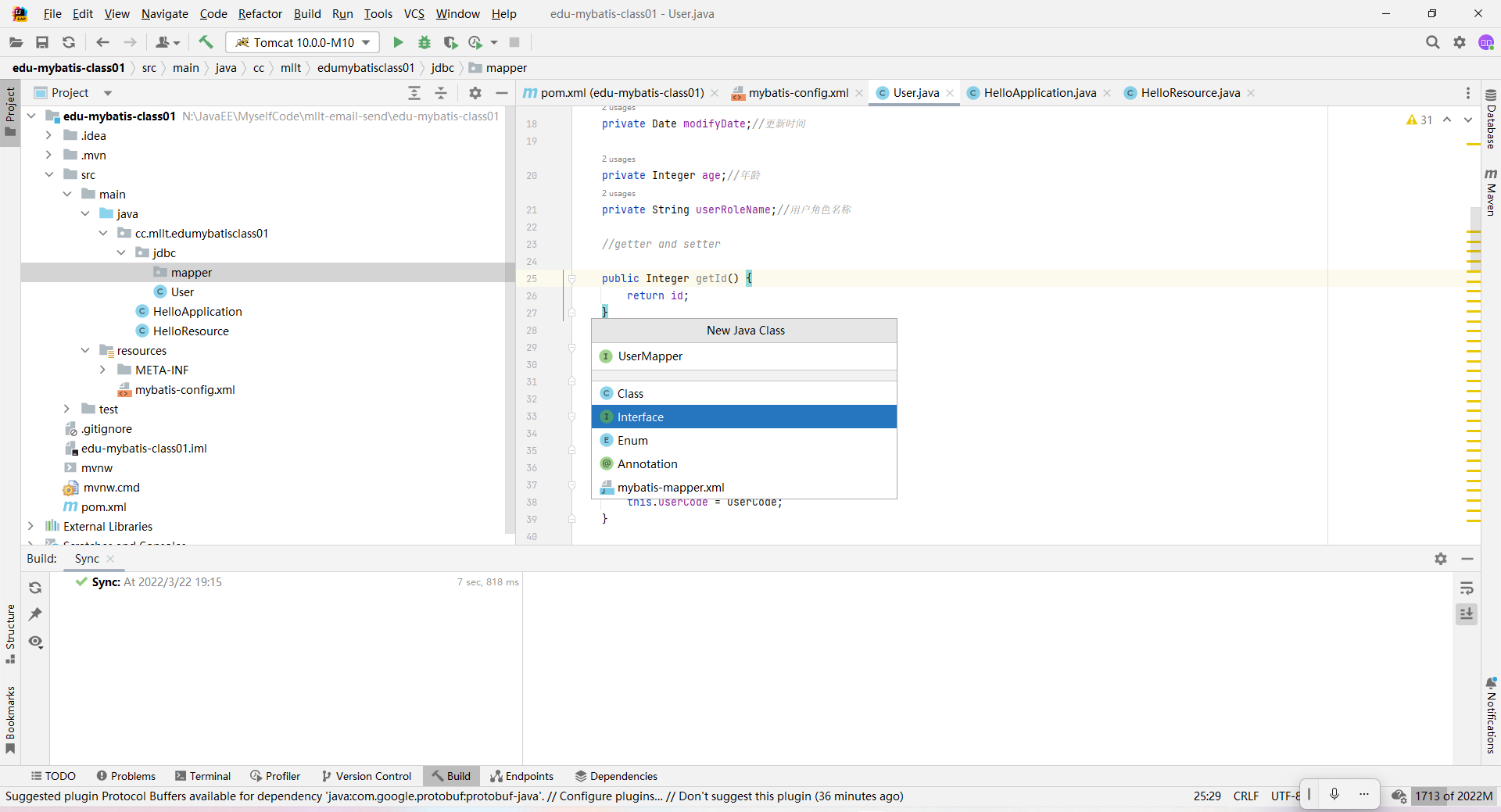Viewport: 1501px width, 812px height.
Task: Close the User.java editor tab
Action: tap(950, 93)
